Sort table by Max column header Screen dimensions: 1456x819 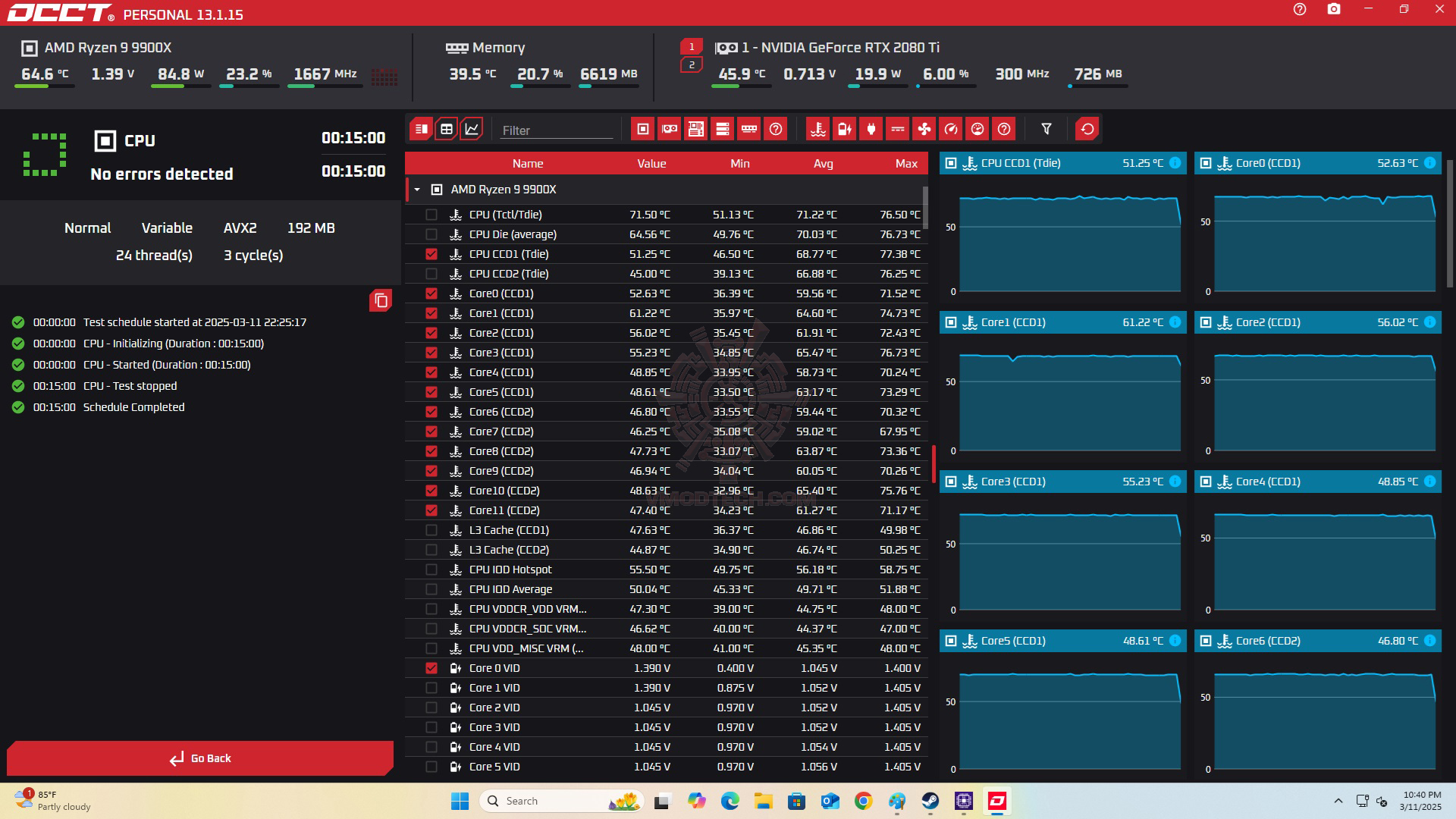point(905,164)
